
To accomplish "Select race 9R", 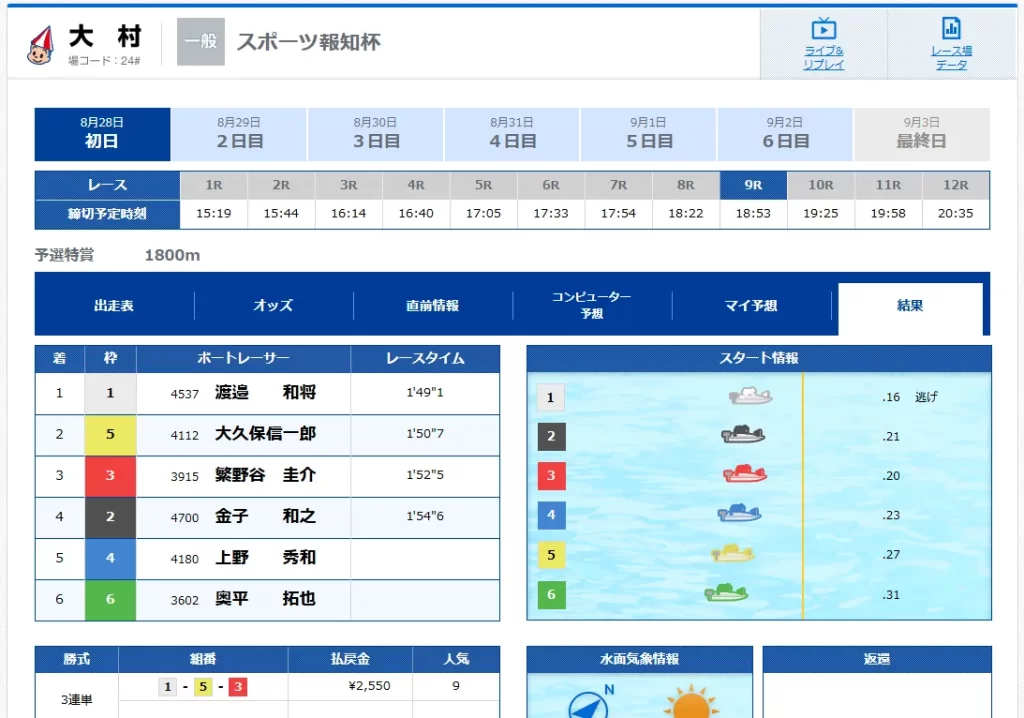I will click(x=753, y=184).
